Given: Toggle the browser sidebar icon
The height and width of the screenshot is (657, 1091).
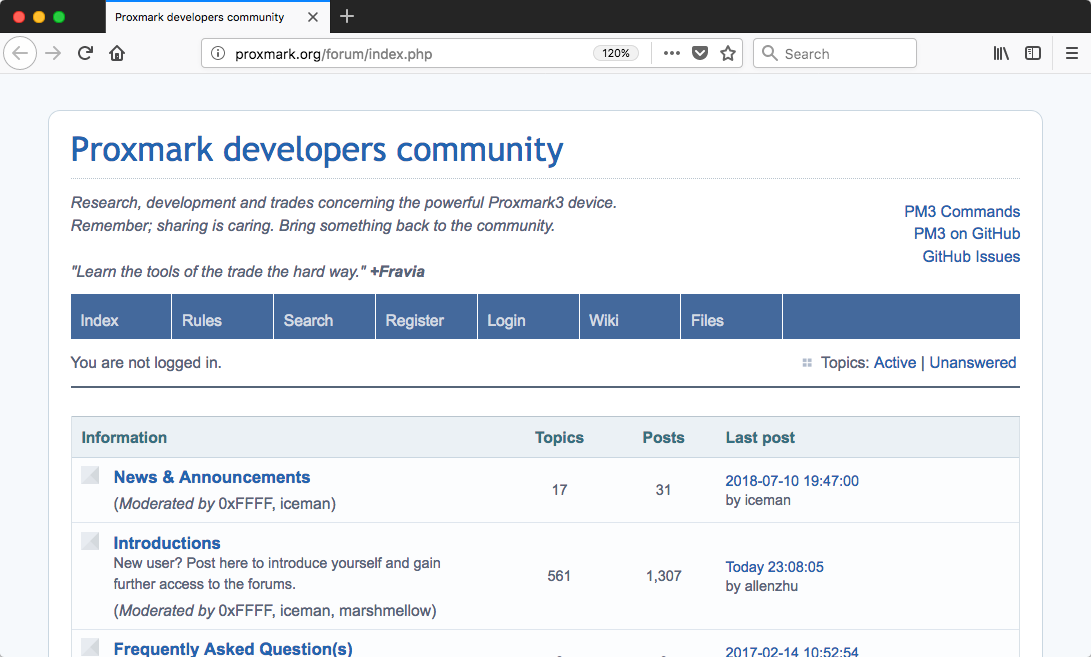Looking at the screenshot, I should [x=1033, y=54].
